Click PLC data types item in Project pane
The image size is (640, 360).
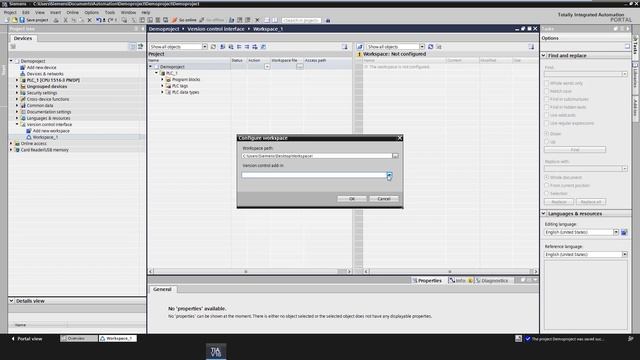185,92
